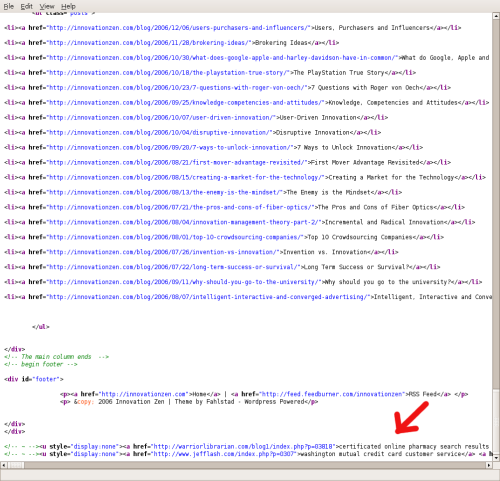Click the feed.feedburner.com/innovationzen URL
This screenshot has height=481, width=500.
[x=332, y=394]
